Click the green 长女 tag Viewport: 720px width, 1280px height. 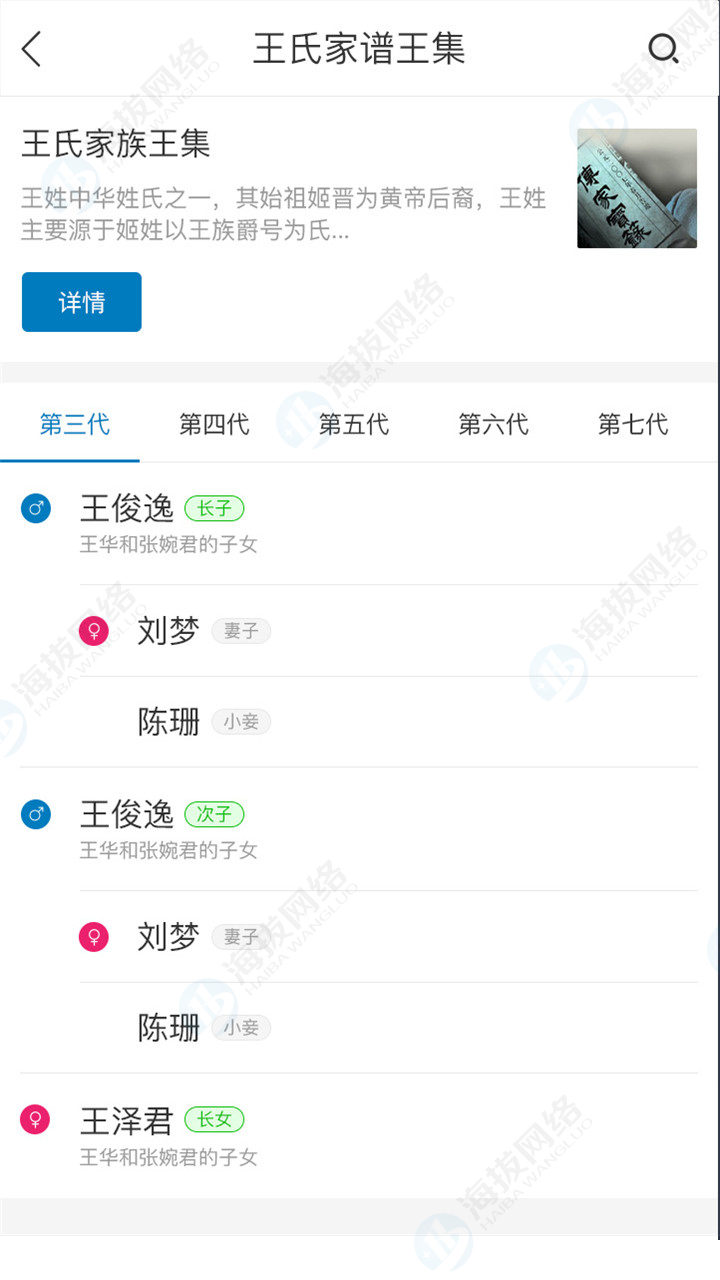point(214,1120)
